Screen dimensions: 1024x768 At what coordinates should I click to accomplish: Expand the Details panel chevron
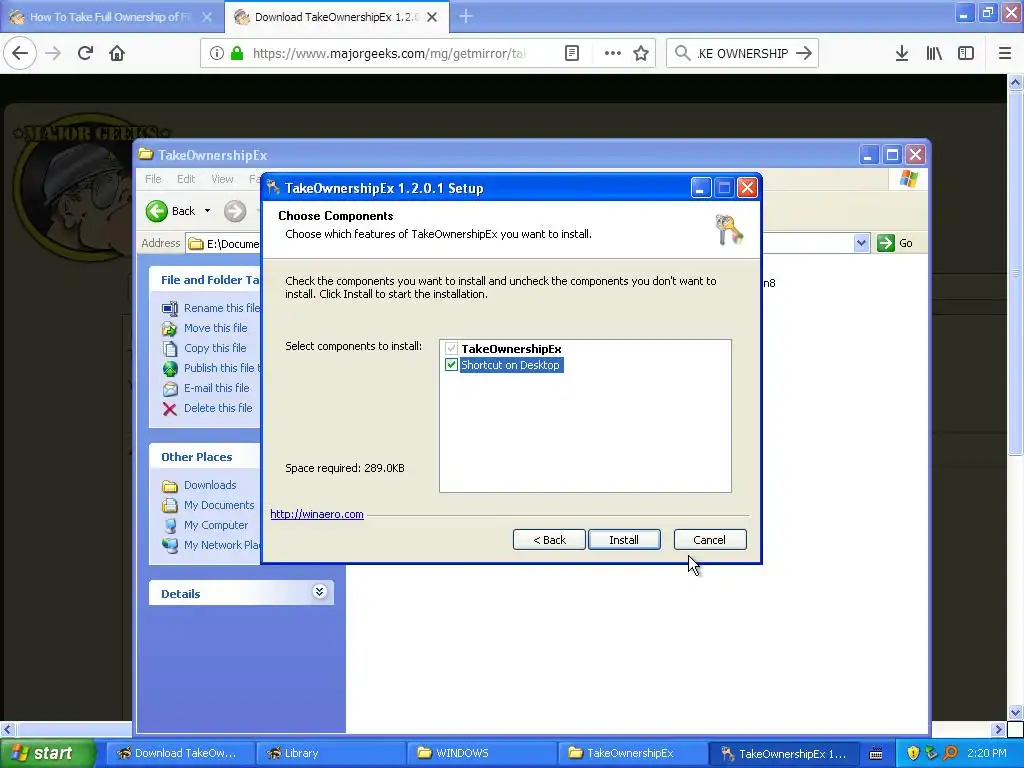[x=319, y=592]
